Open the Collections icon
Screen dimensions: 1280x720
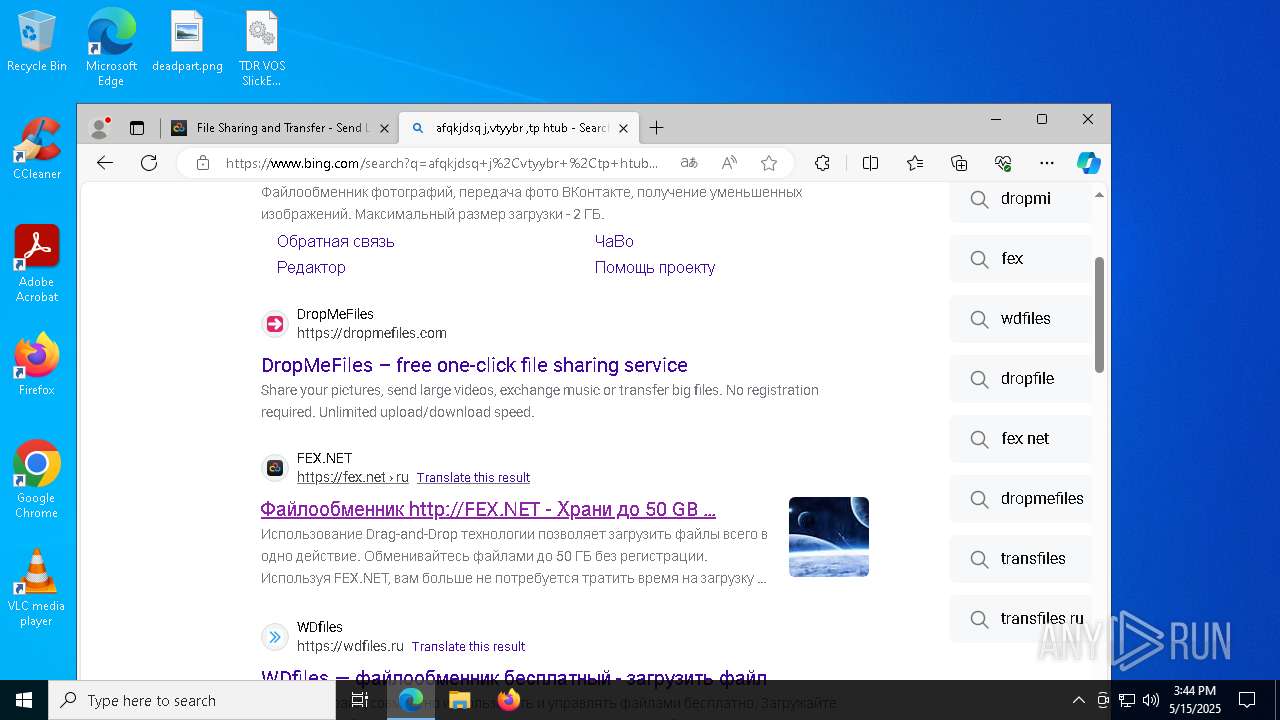(959, 163)
